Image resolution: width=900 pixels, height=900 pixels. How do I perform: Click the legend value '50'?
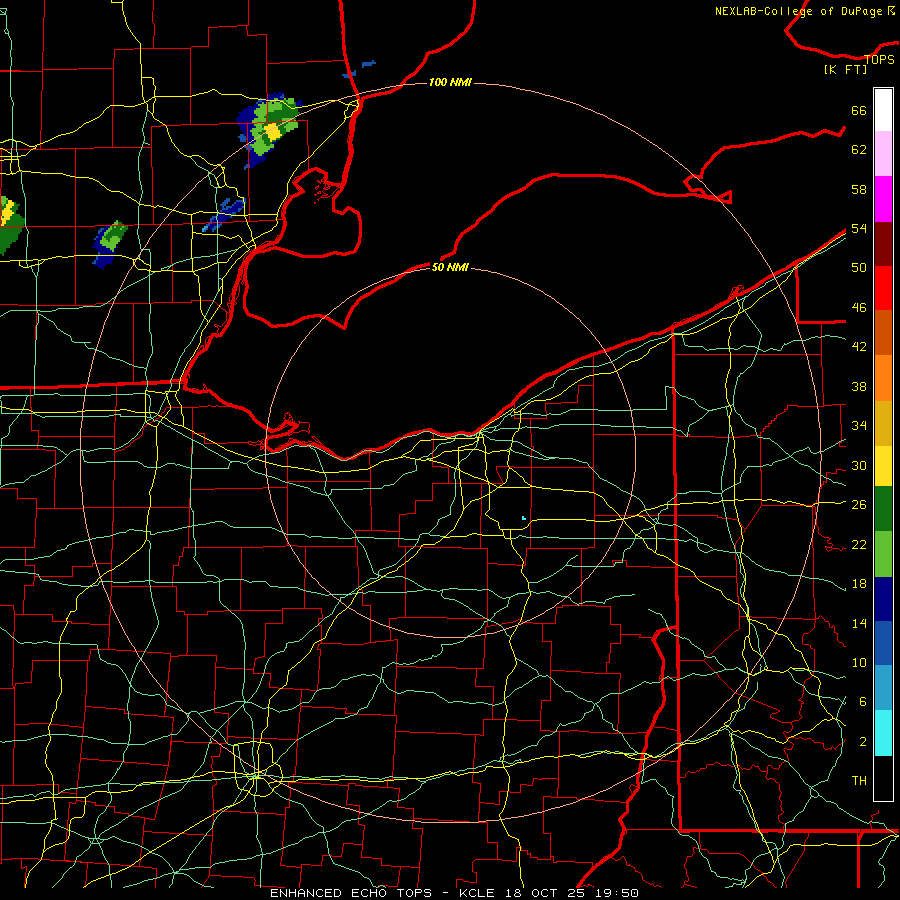coord(859,268)
